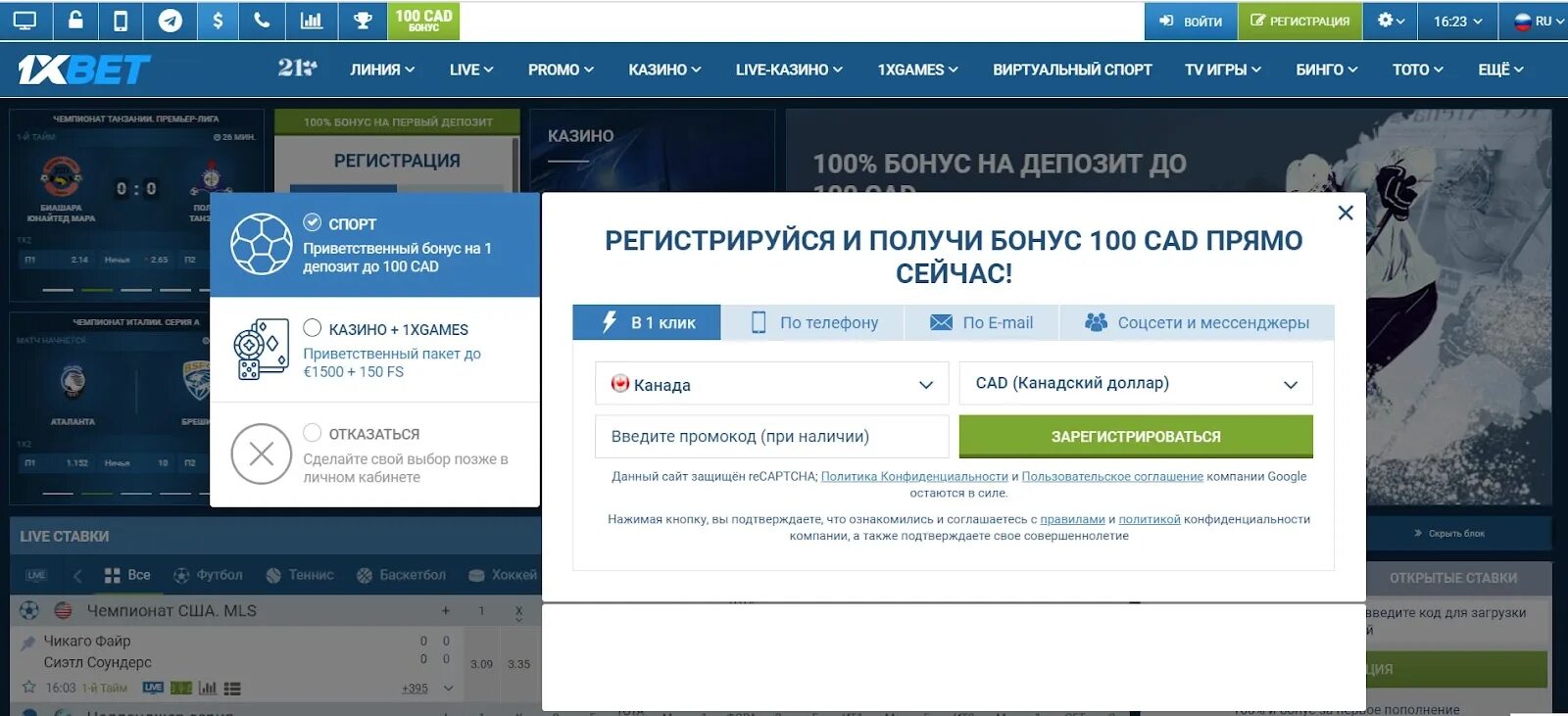Expand the Ещё menu
The width and height of the screenshot is (1568, 716).
pyautogui.click(x=1500, y=70)
